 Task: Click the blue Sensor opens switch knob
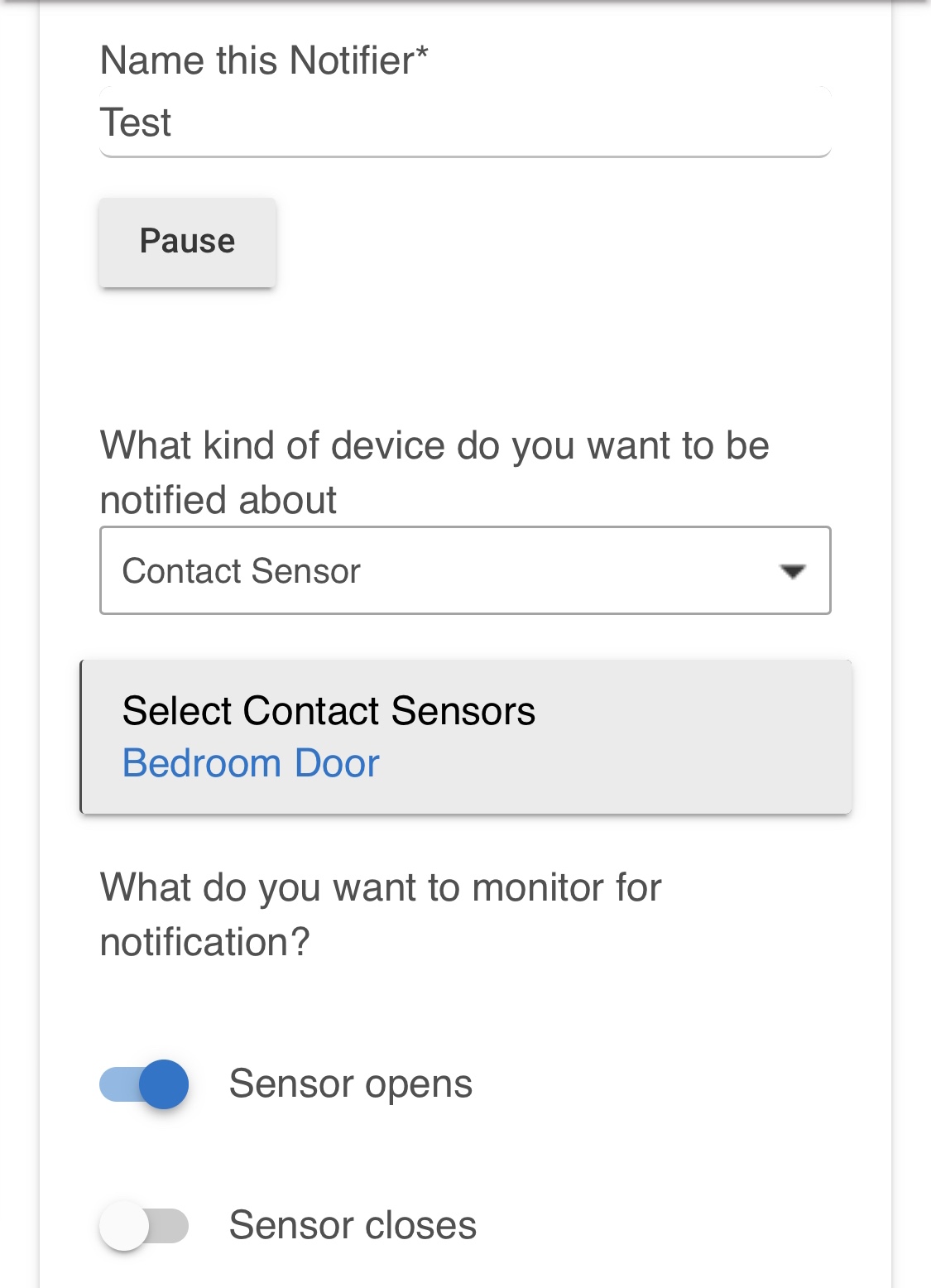tap(163, 1084)
